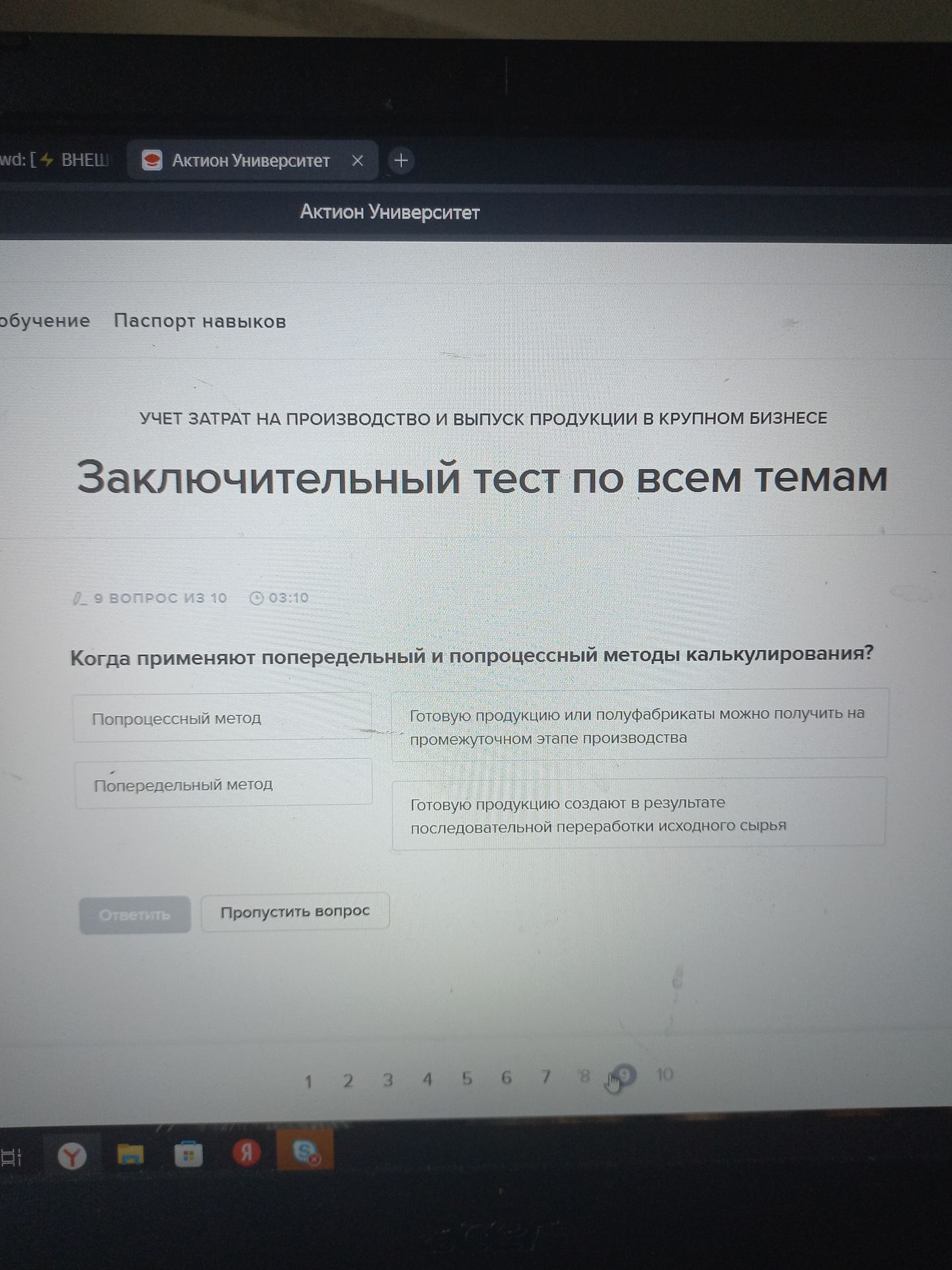
Task: Open File Explorer from the taskbar
Action: 130,1154
